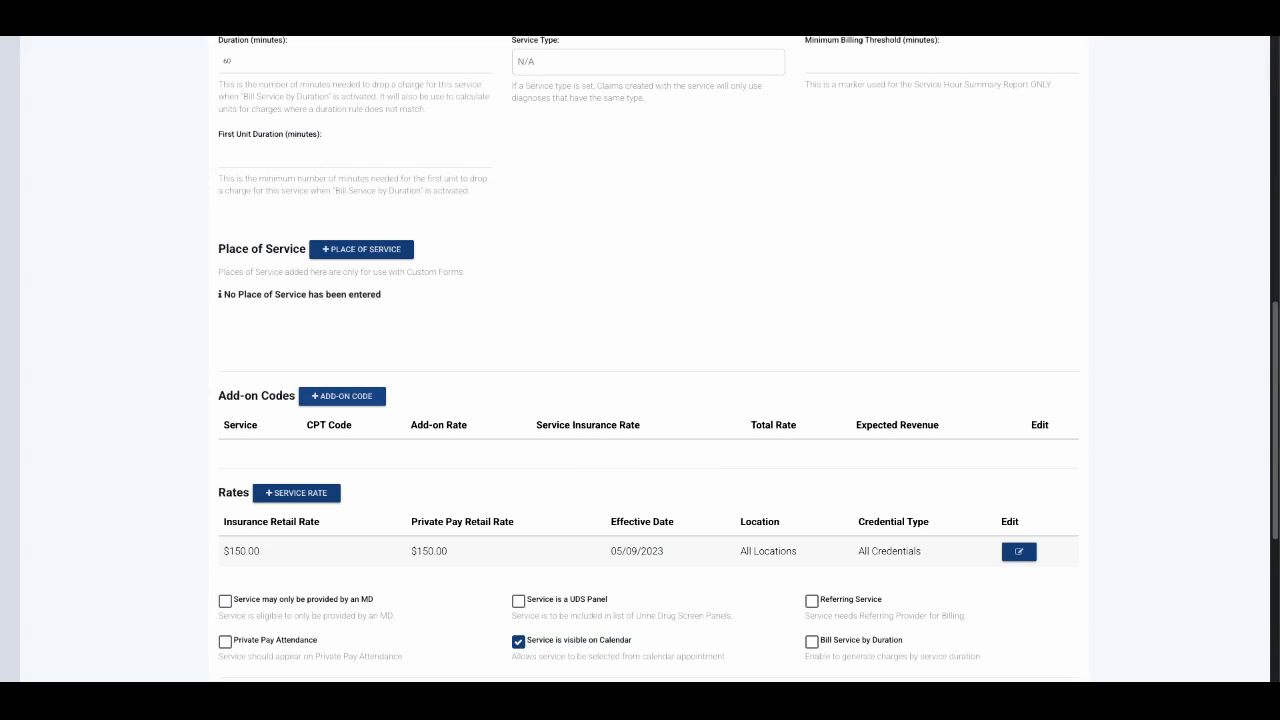This screenshot has width=1280, height=720.
Task: Enable Bill Service by Duration
Action: (x=811, y=641)
